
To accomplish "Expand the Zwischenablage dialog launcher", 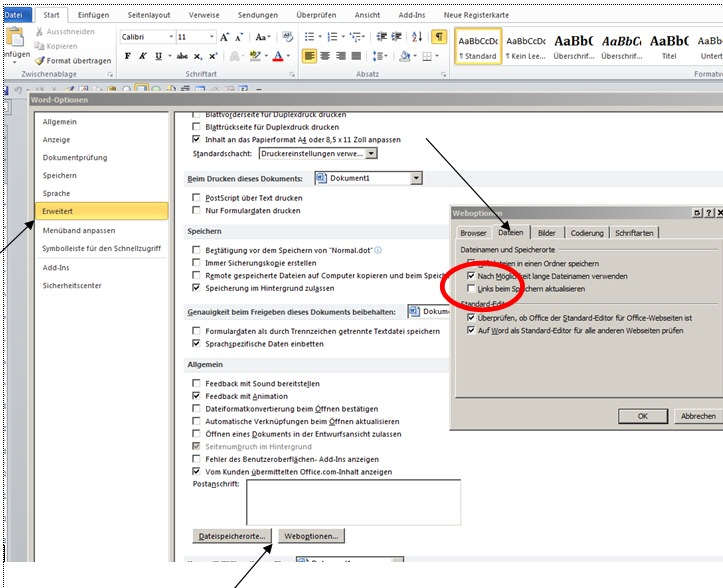I will [x=110, y=74].
